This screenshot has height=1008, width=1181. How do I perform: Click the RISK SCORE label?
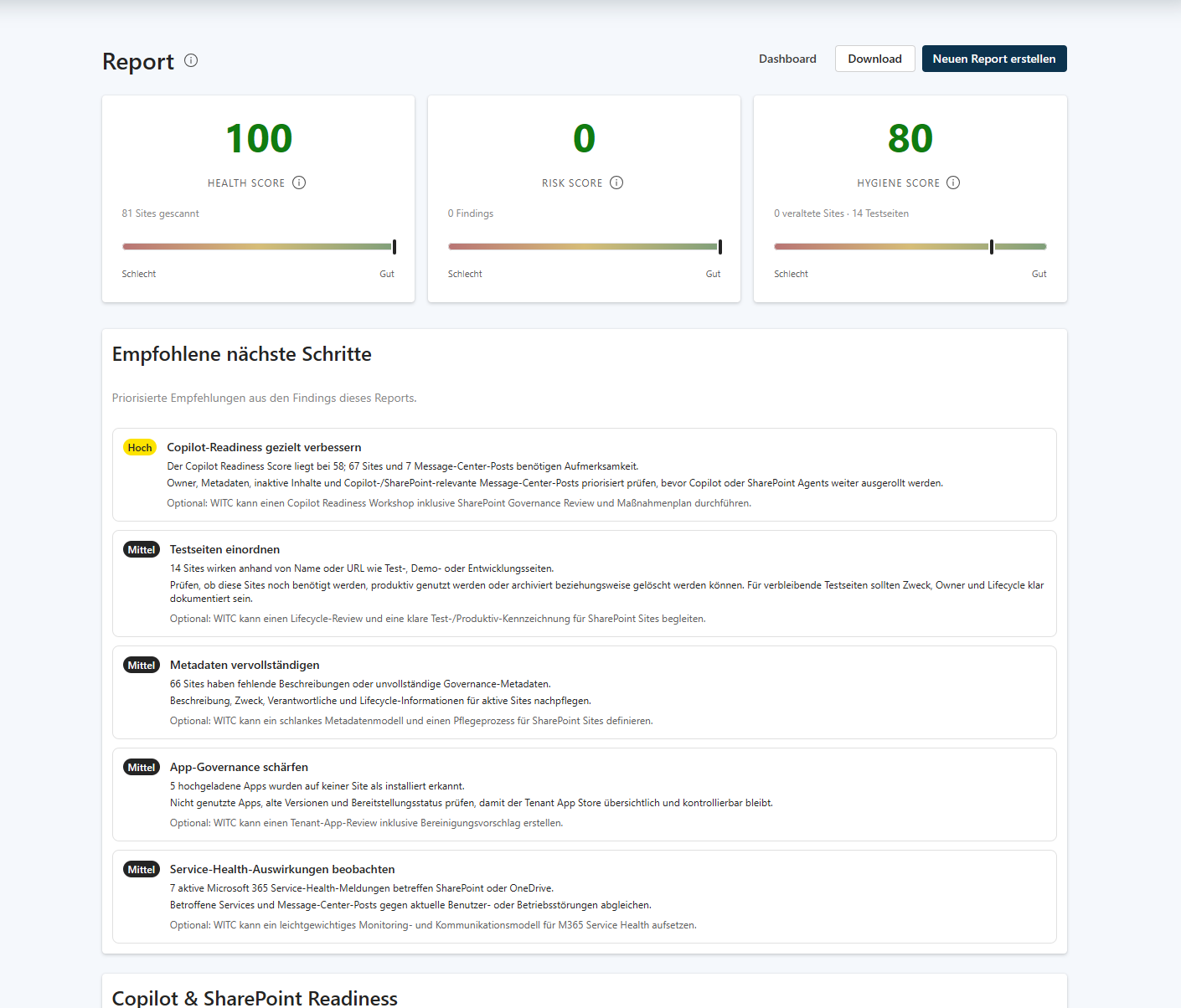pyautogui.click(x=572, y=183)
